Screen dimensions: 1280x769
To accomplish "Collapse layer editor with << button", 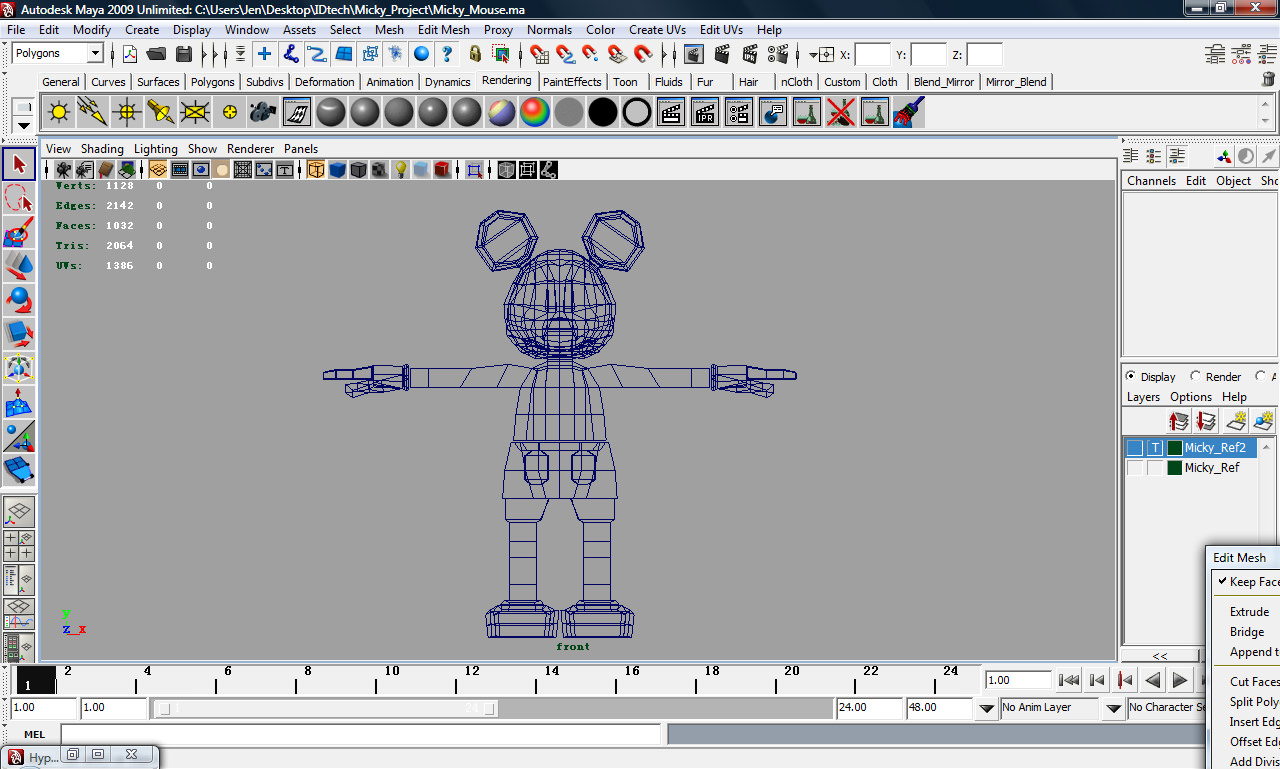I will coord(1160,656).
